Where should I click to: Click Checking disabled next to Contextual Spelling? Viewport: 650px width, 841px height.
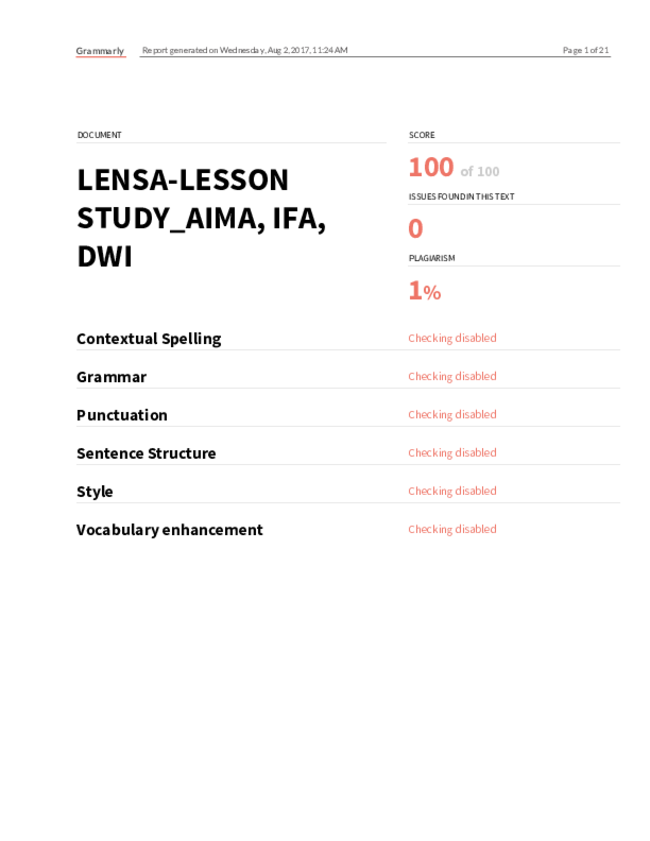point(452,338)
